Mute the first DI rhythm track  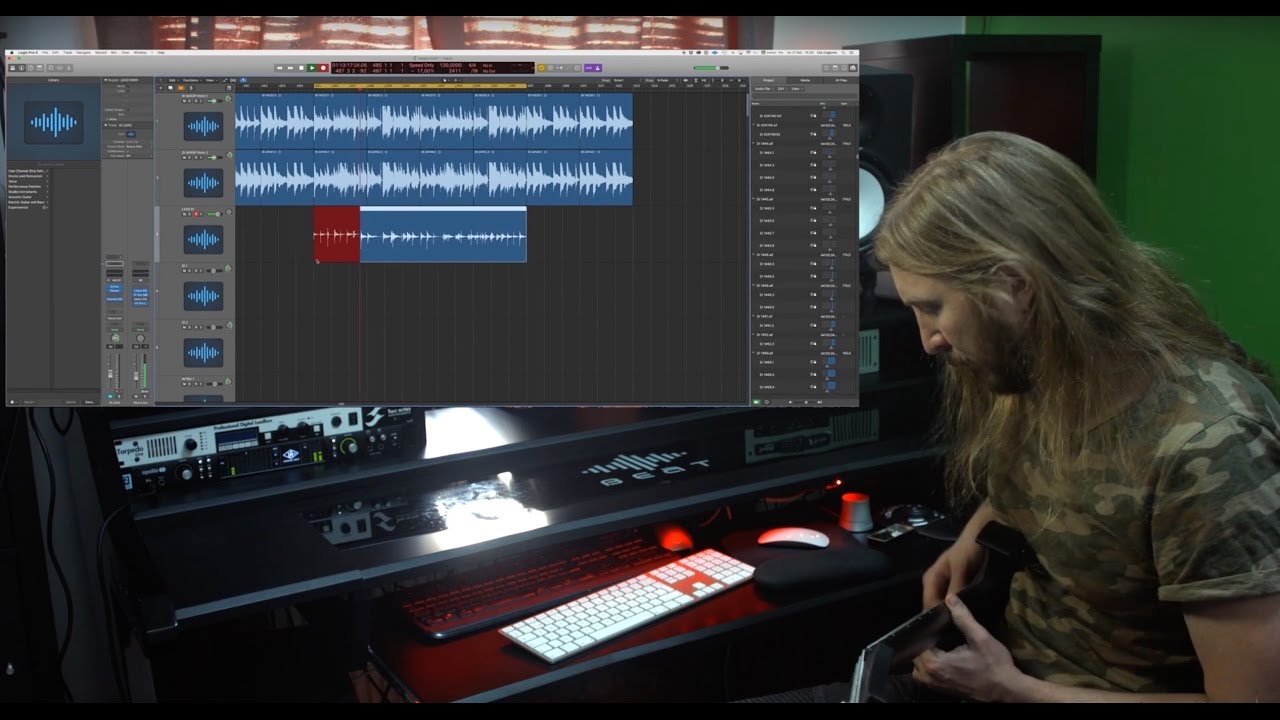(184, 101)
